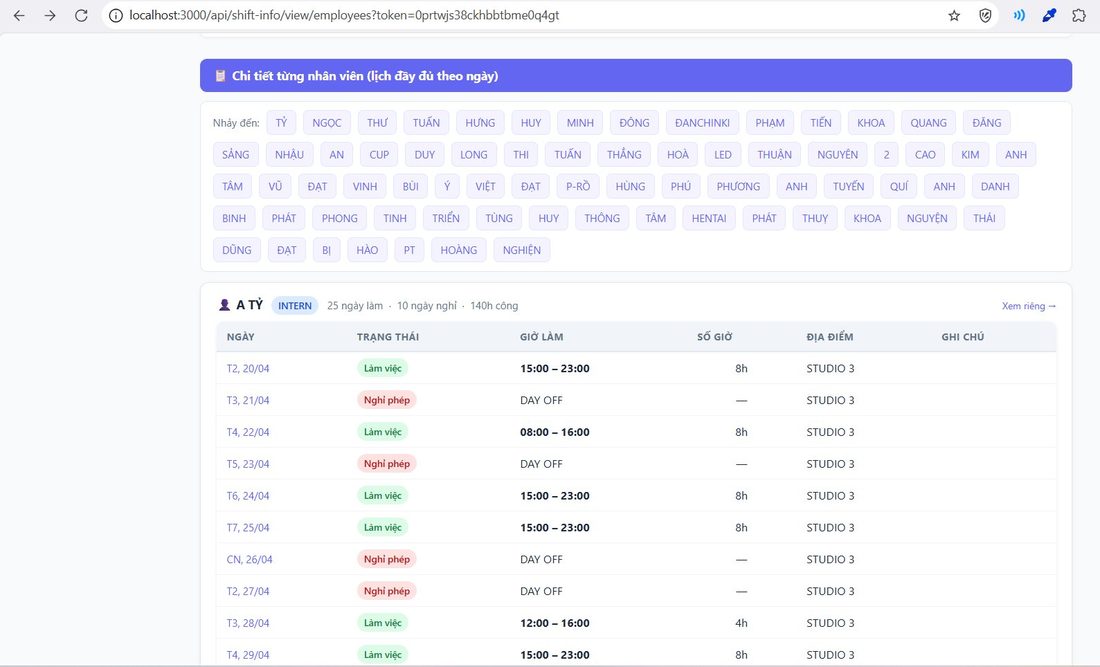Click the Ý chip
This screenshot has width=1100, height=667.
[x=447, y=187]
